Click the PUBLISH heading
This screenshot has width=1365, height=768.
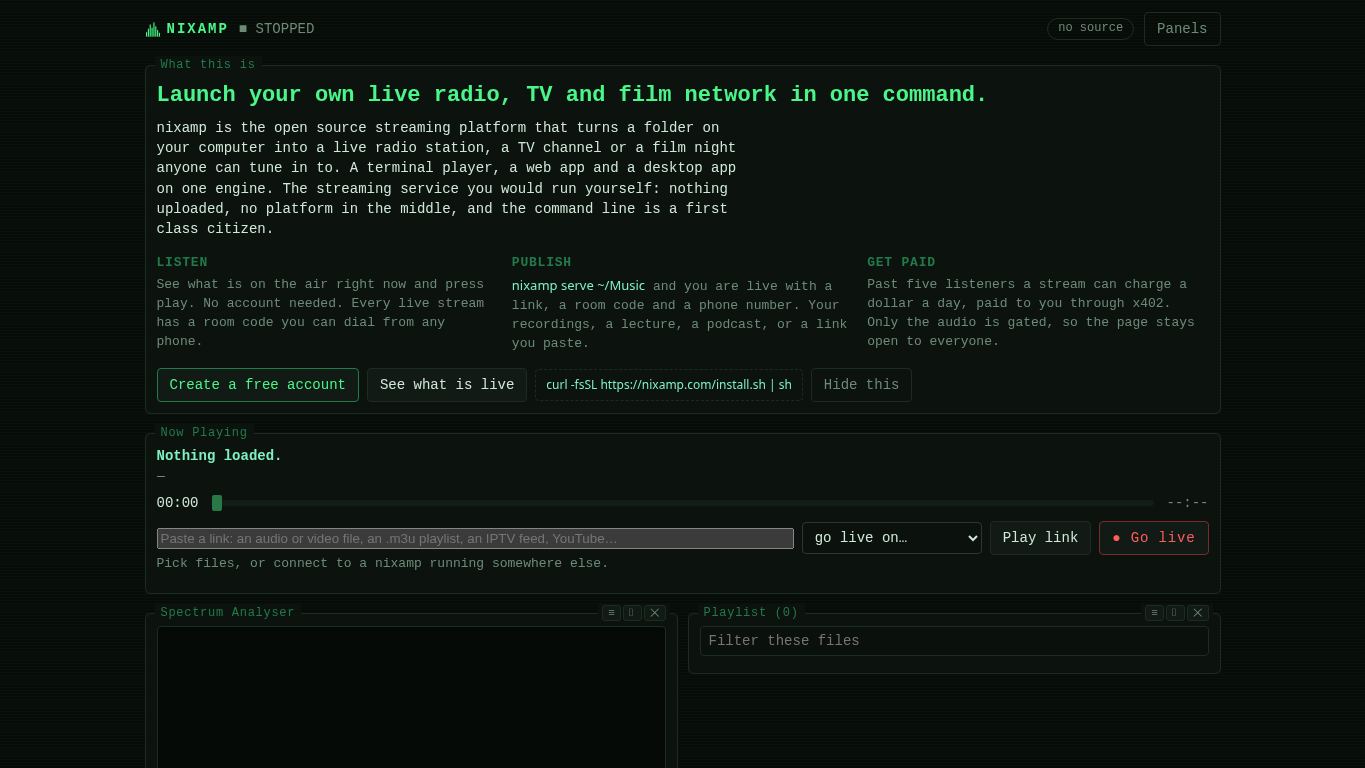pos(542,262)
